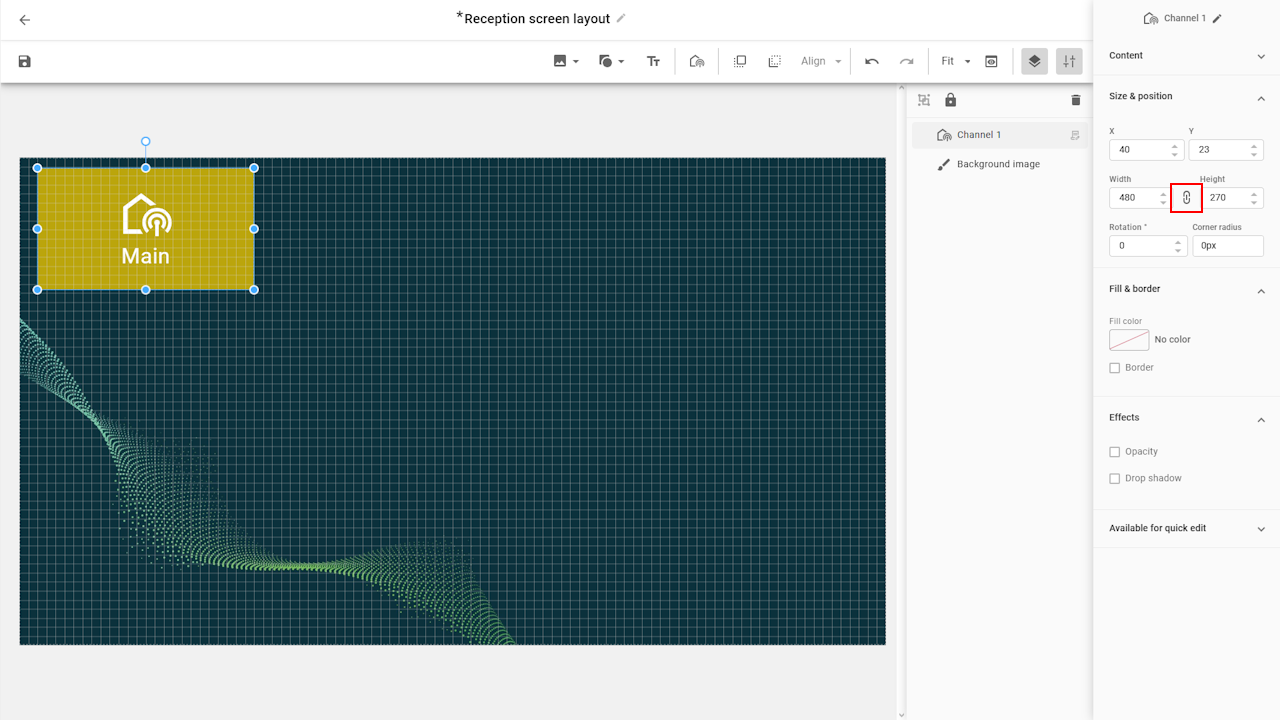The height and width of the screenshot is (720, 1280).
Task: Select the Channel 1 layer in the list
Action: [979, 135]
